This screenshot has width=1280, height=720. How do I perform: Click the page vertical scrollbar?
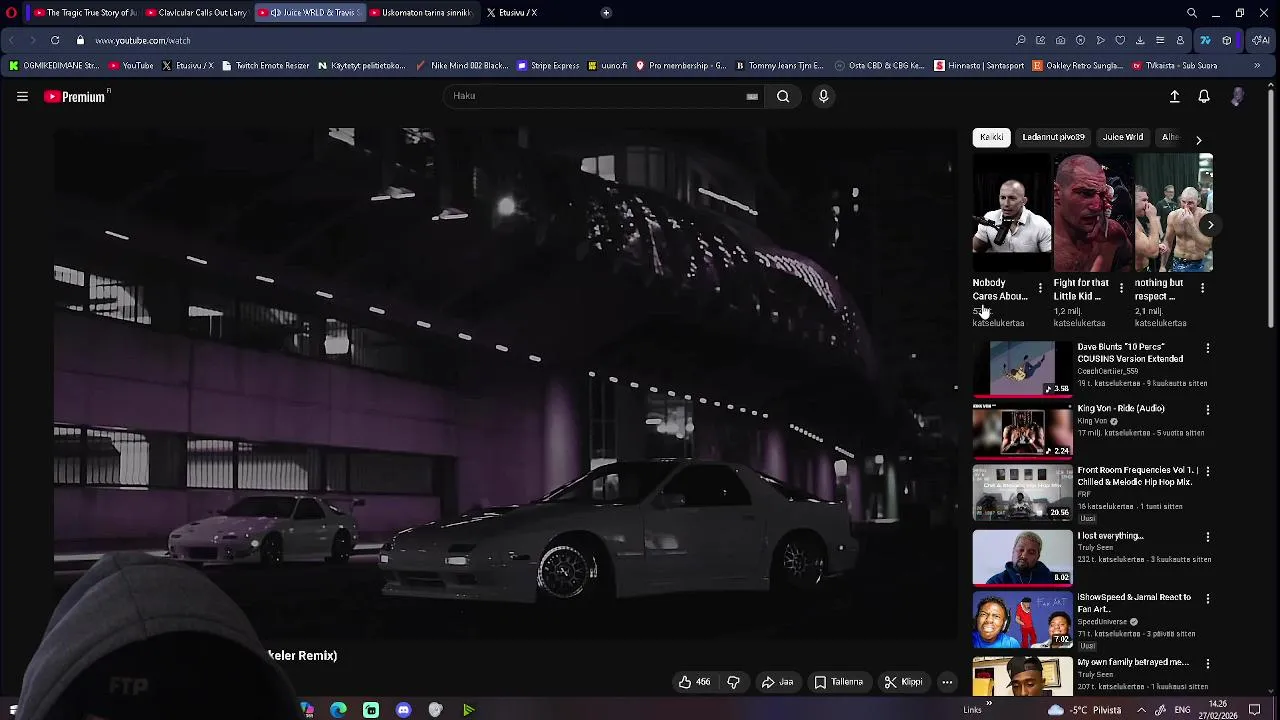[x=1271, y=208]
